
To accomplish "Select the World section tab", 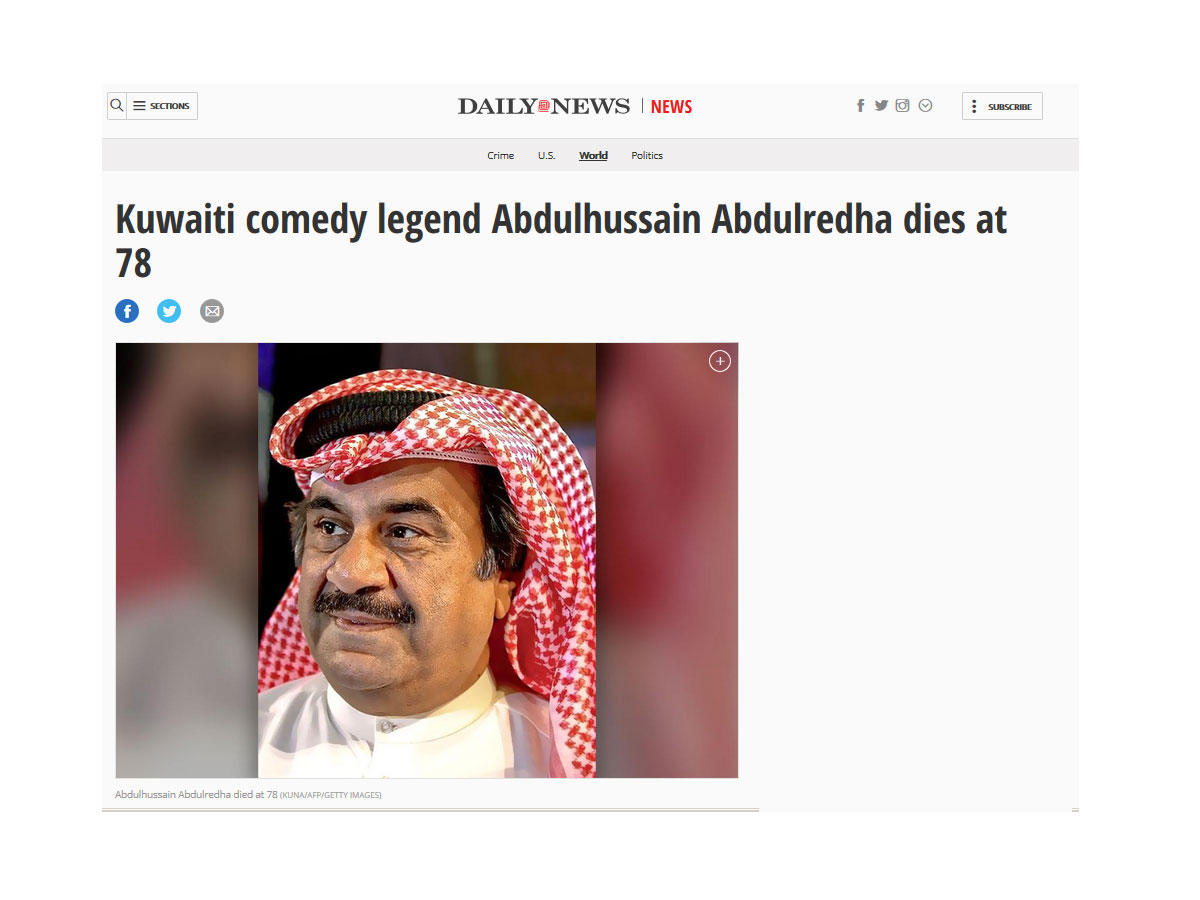I will coord(593,156).
